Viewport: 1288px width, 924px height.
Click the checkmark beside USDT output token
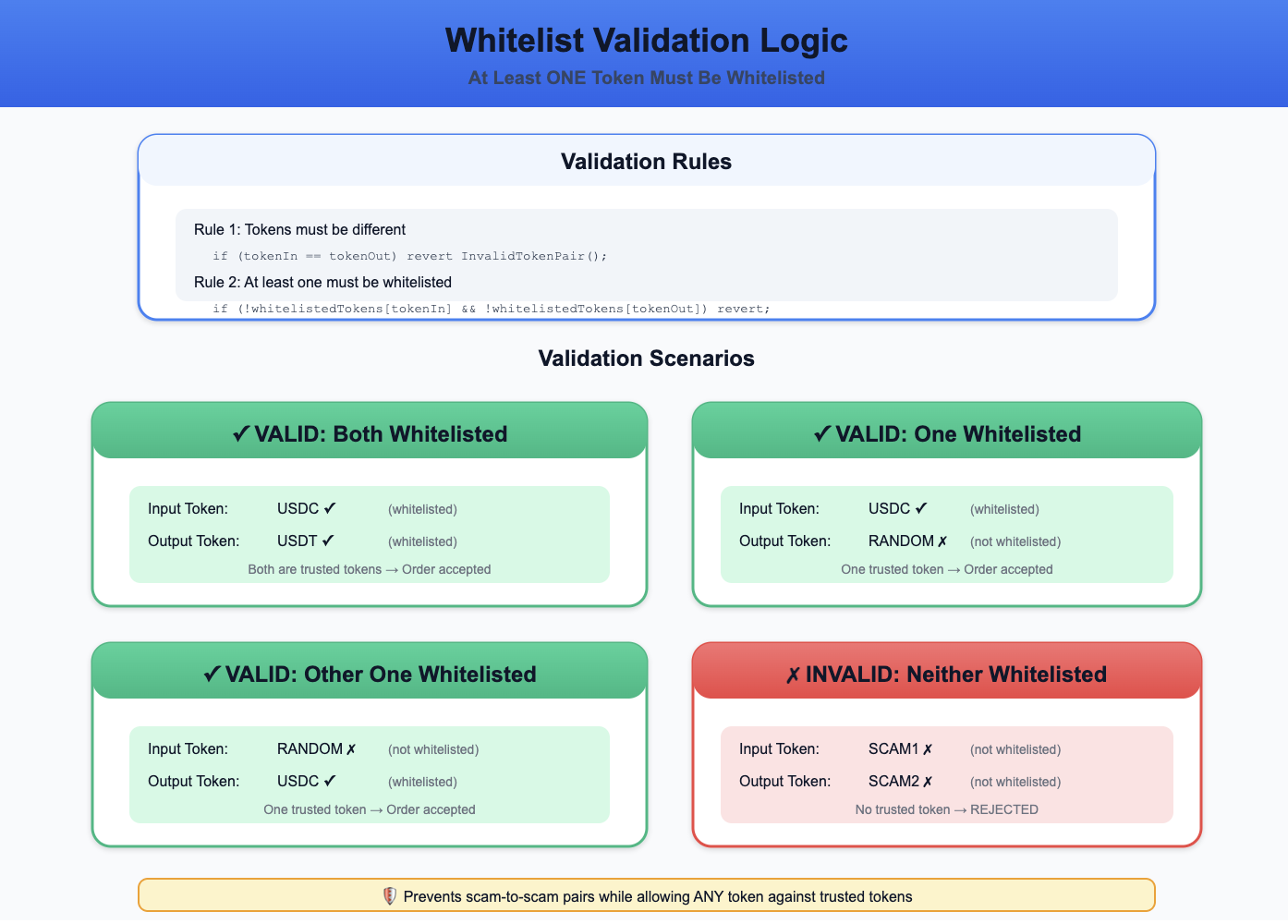328,541
